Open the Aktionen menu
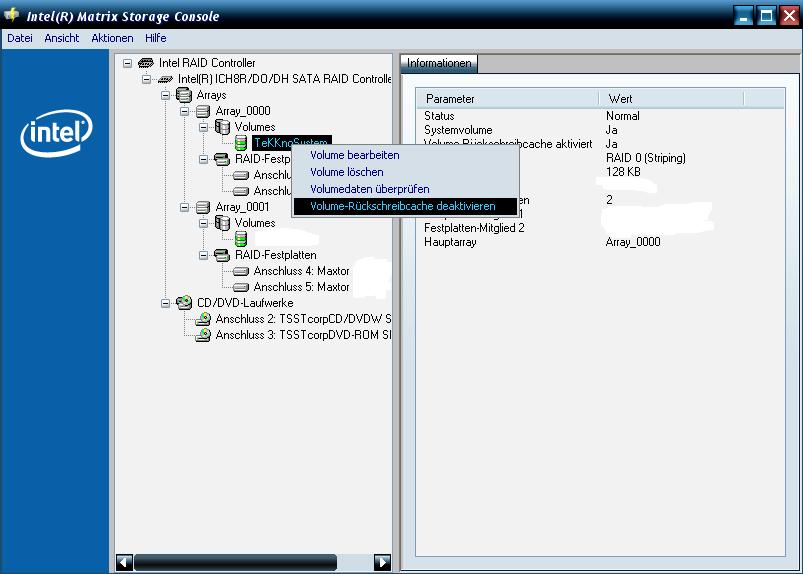Screen dimensions: 803x574 [112, 38]
